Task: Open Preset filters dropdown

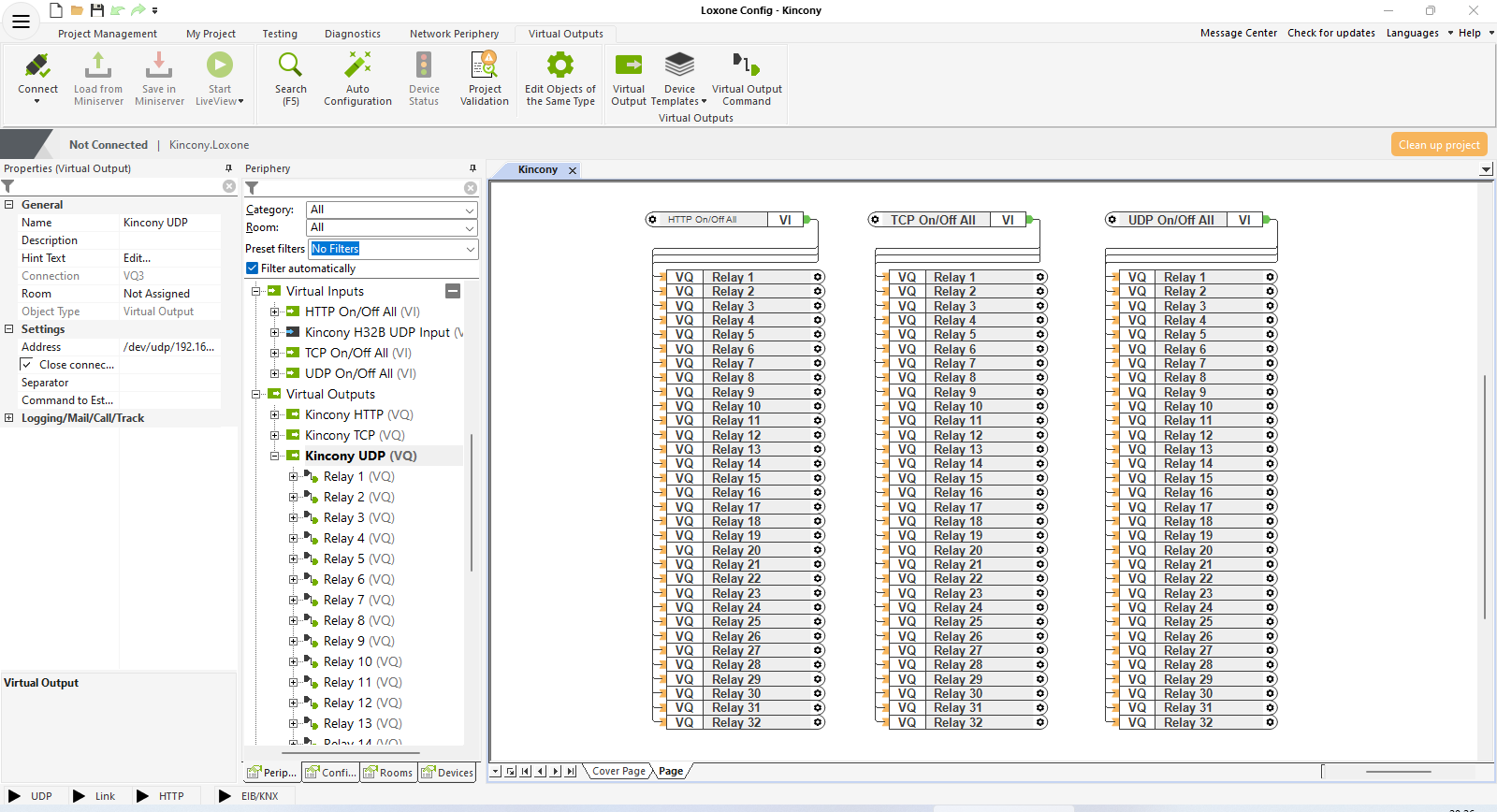Action: [394, 249]
